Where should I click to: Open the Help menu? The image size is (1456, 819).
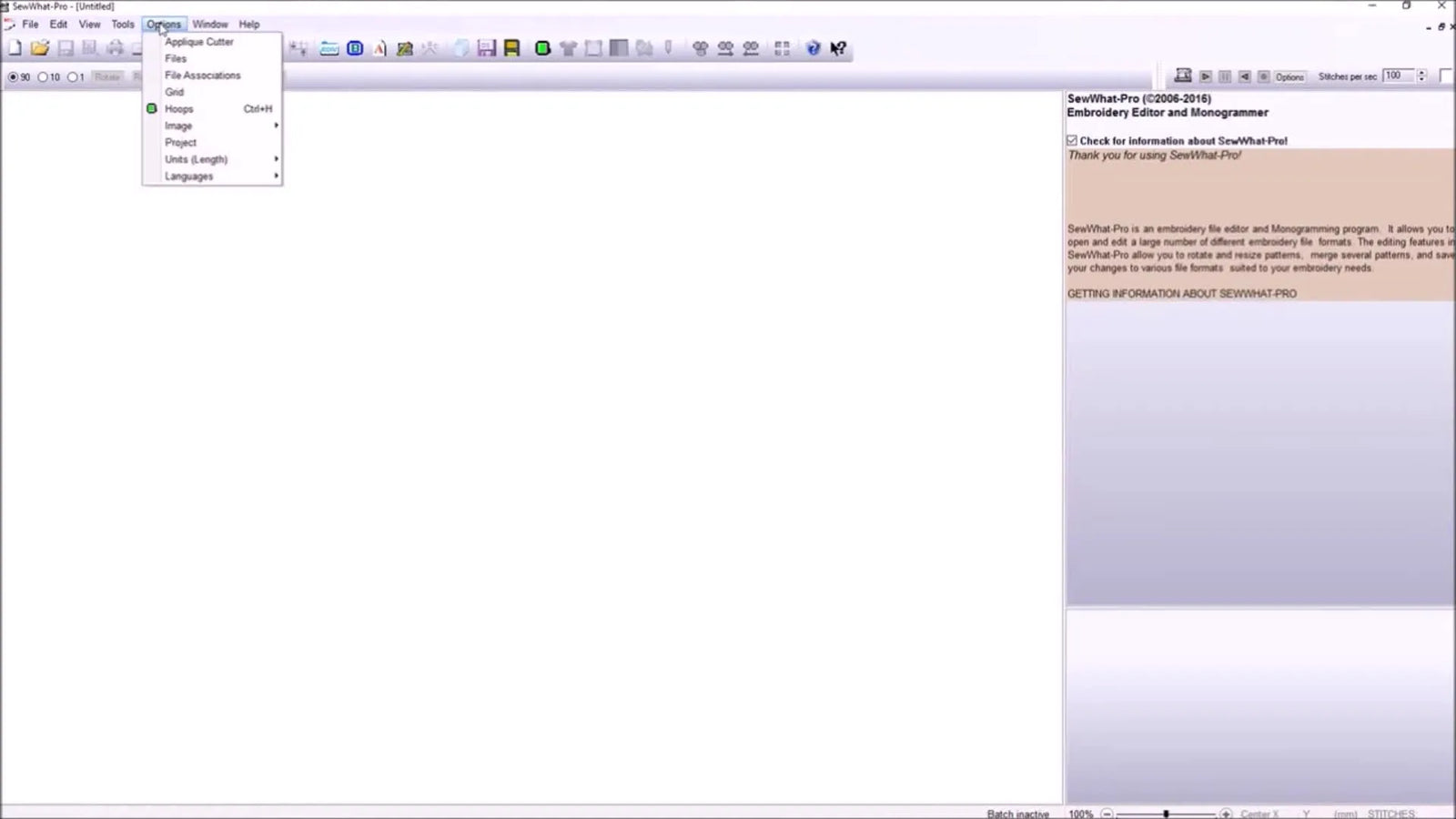tap(249, 25)
